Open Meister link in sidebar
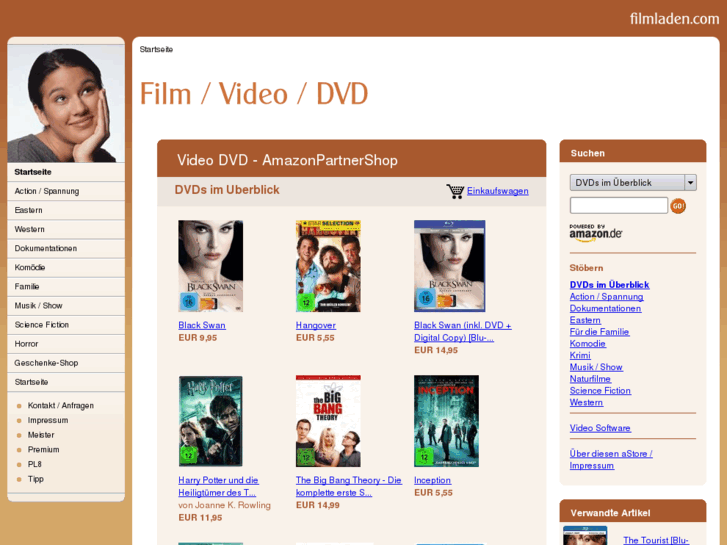Screen dimensions: 727x545 [41, 435]
